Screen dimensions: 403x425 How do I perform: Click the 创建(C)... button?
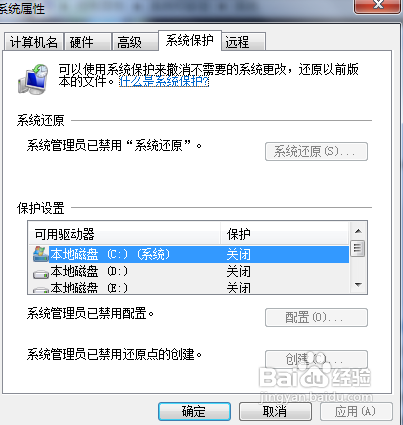316,359
